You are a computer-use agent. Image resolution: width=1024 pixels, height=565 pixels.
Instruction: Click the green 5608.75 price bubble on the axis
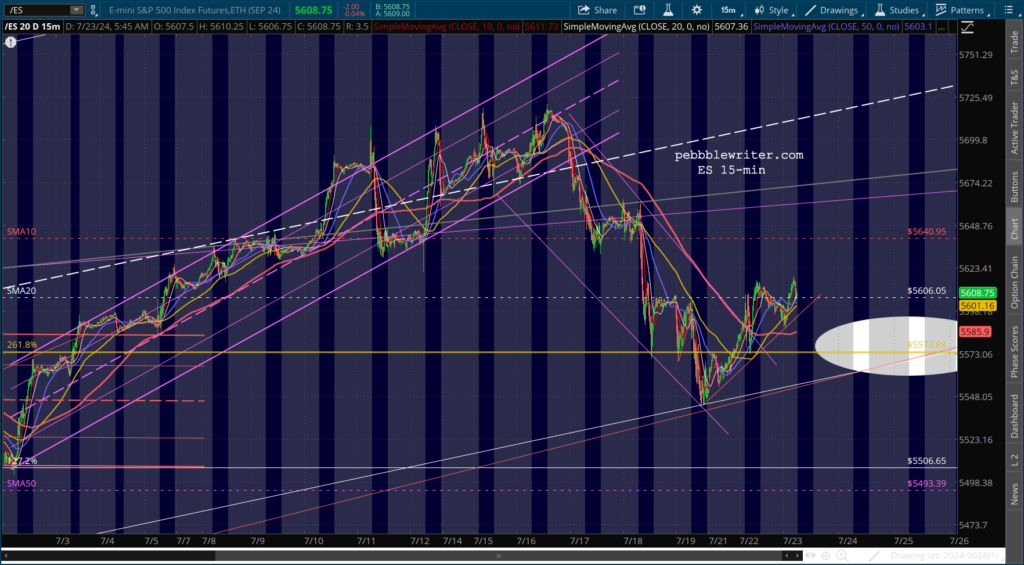coord(977,293)
